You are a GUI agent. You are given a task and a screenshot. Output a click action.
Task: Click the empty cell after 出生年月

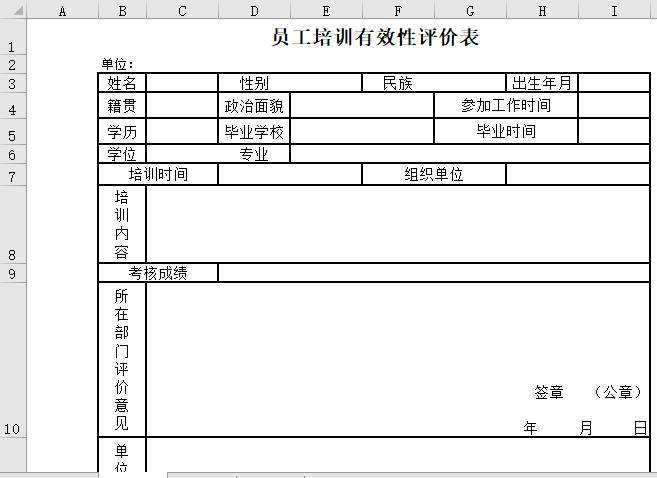(x=613, y=83)
